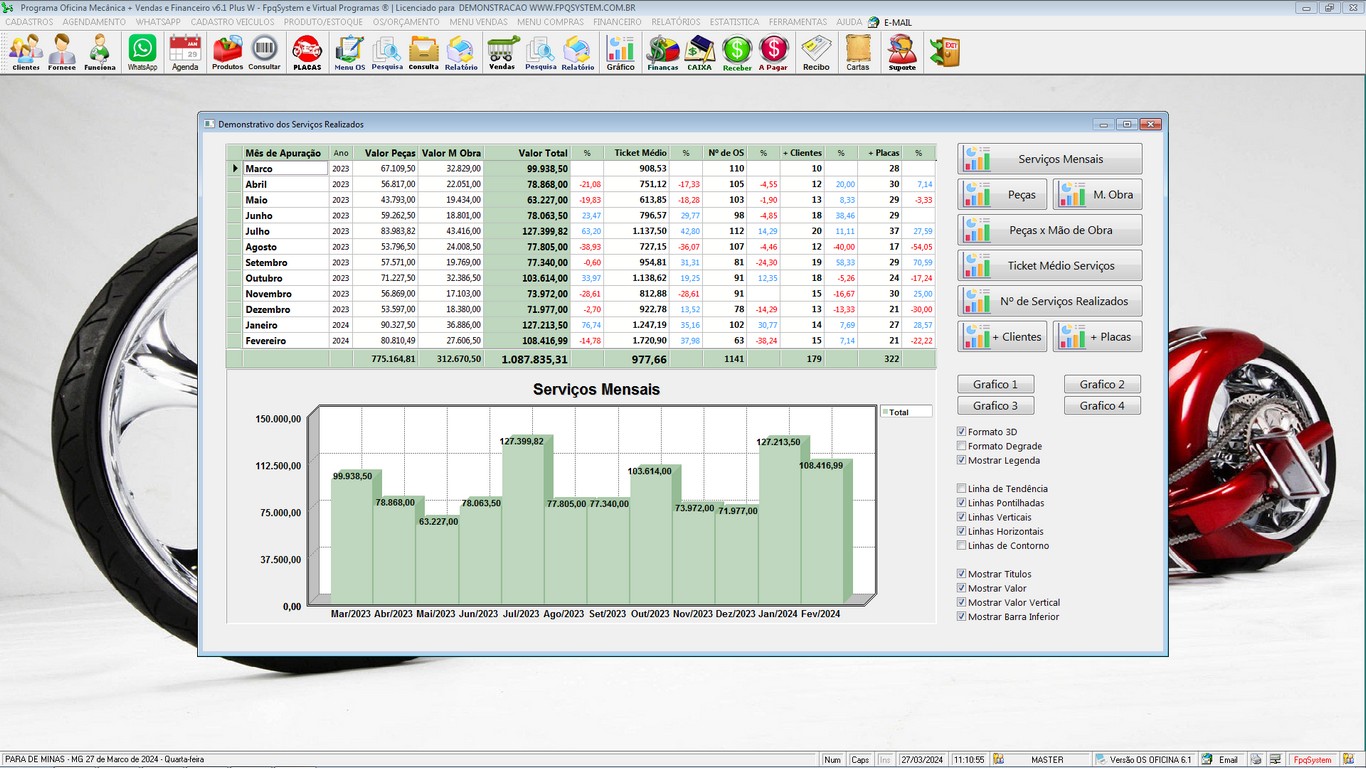
Task: Open the CADASTRO VEICULOS menu
Action: [x=232, y=22]
